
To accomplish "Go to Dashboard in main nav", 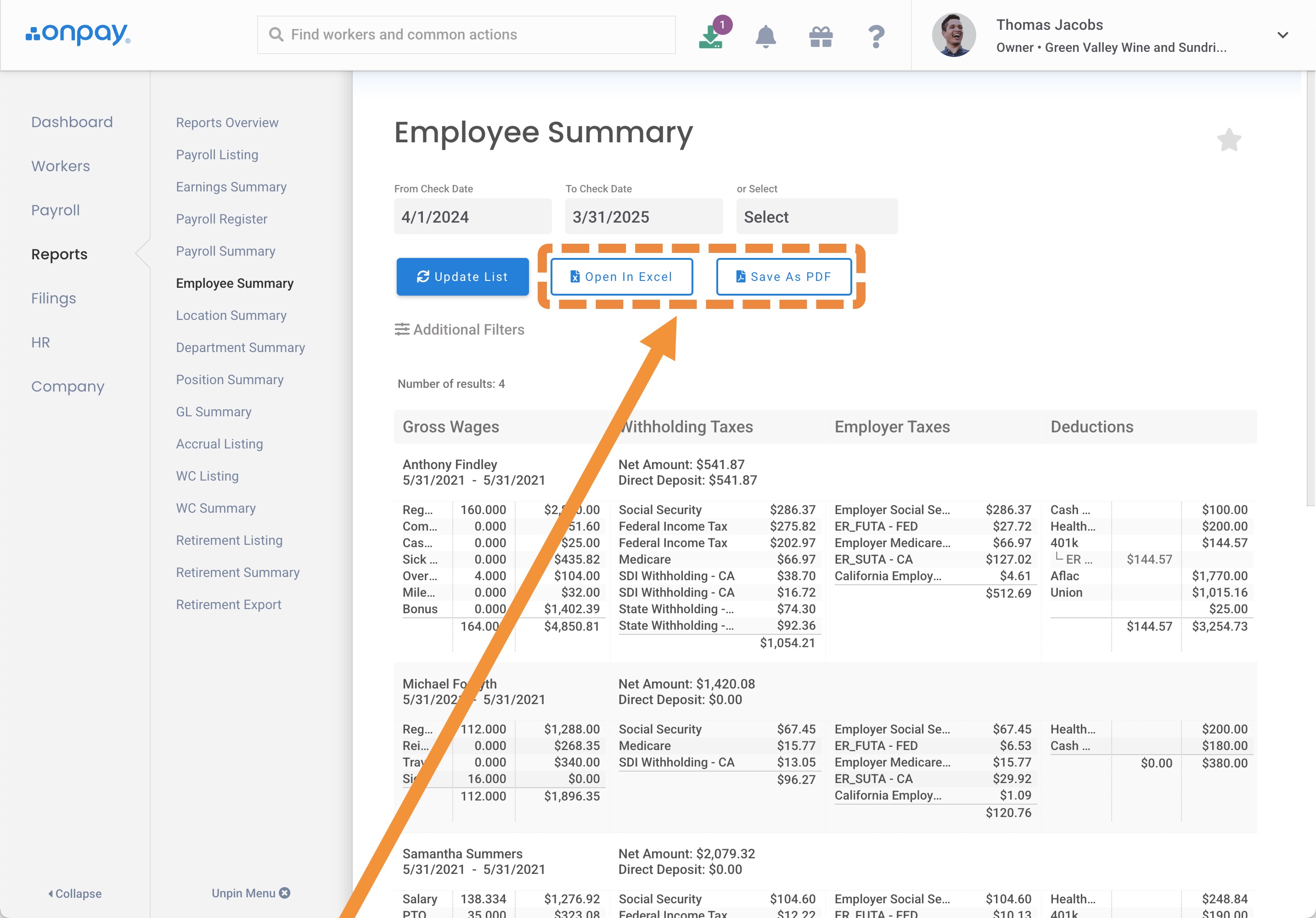I will 72,122.
